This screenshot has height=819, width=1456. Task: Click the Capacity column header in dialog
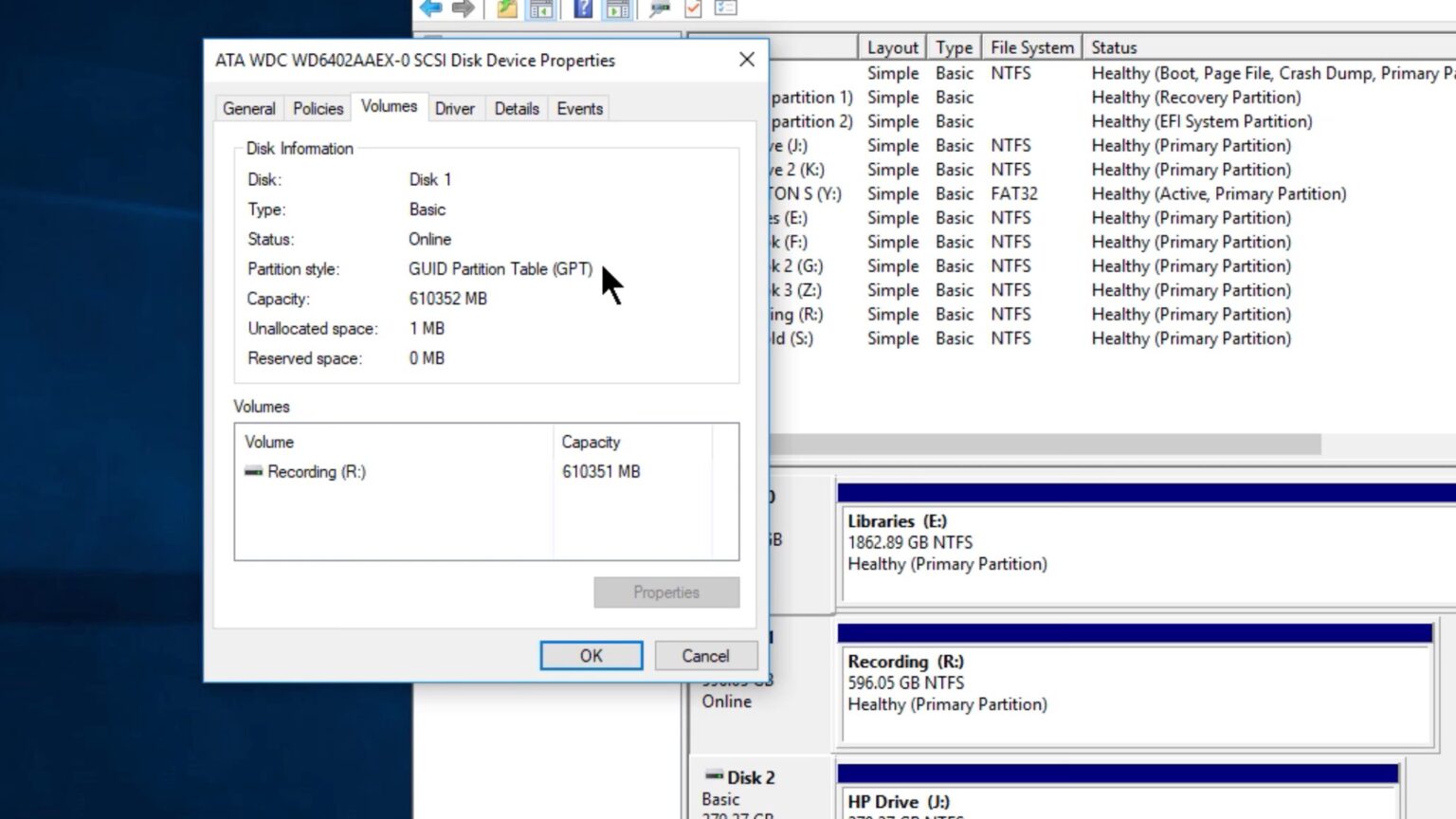[632, 442]
